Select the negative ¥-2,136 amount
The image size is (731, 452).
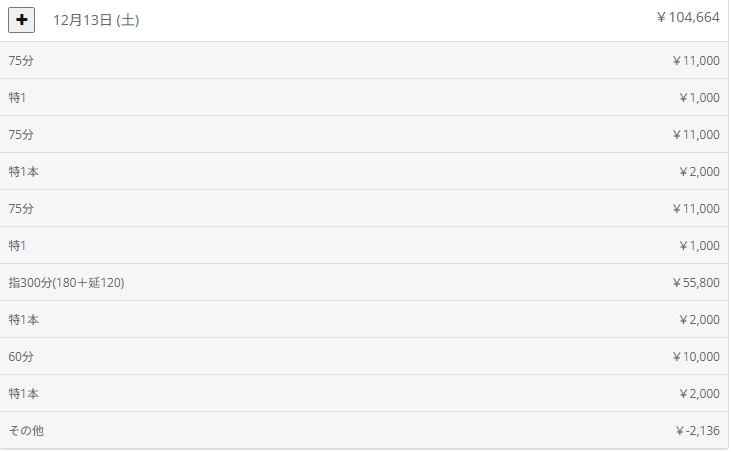coord(697,431)
